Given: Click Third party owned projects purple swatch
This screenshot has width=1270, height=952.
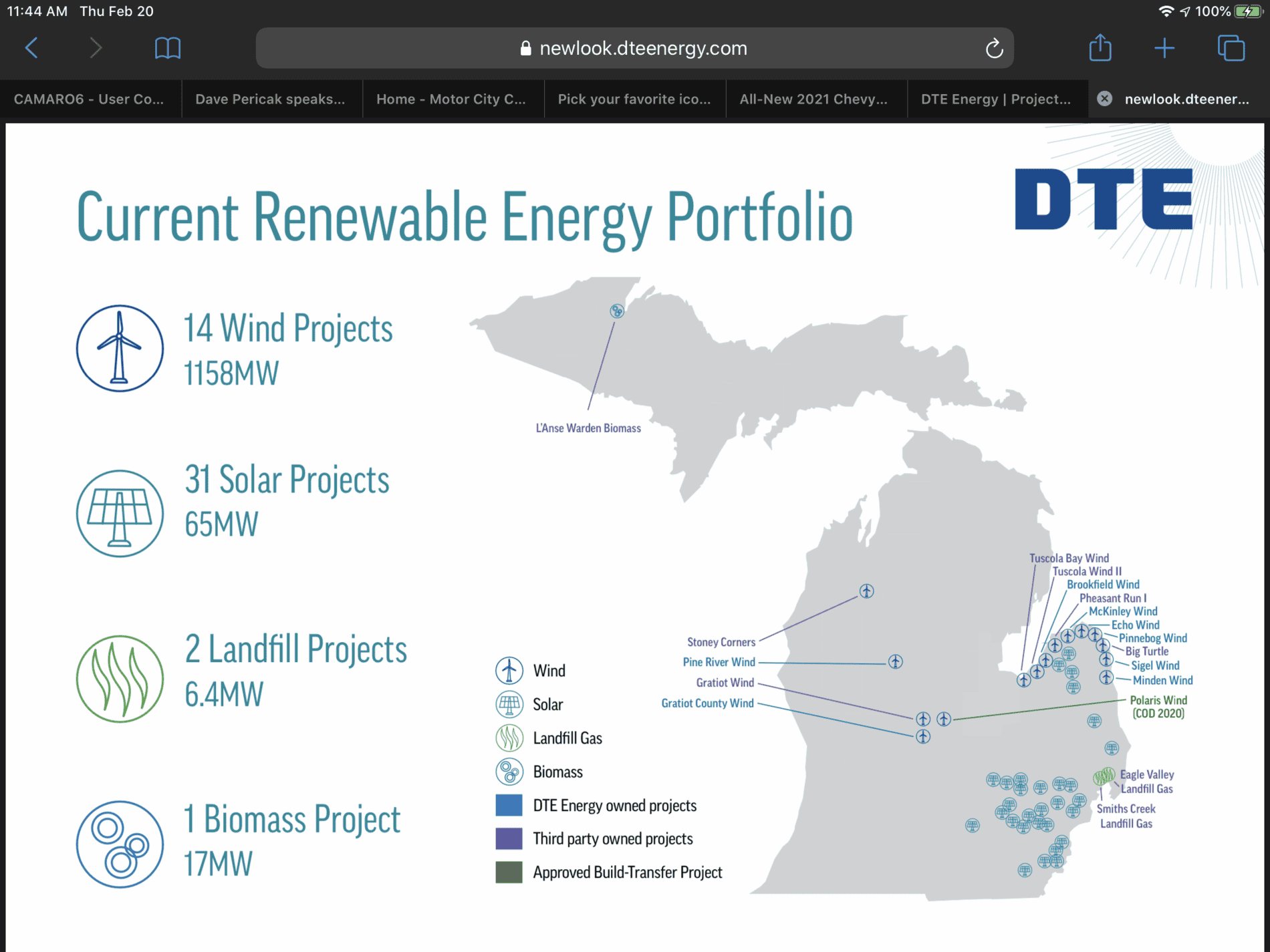Looking at the screenshot, I should point(509,838).
